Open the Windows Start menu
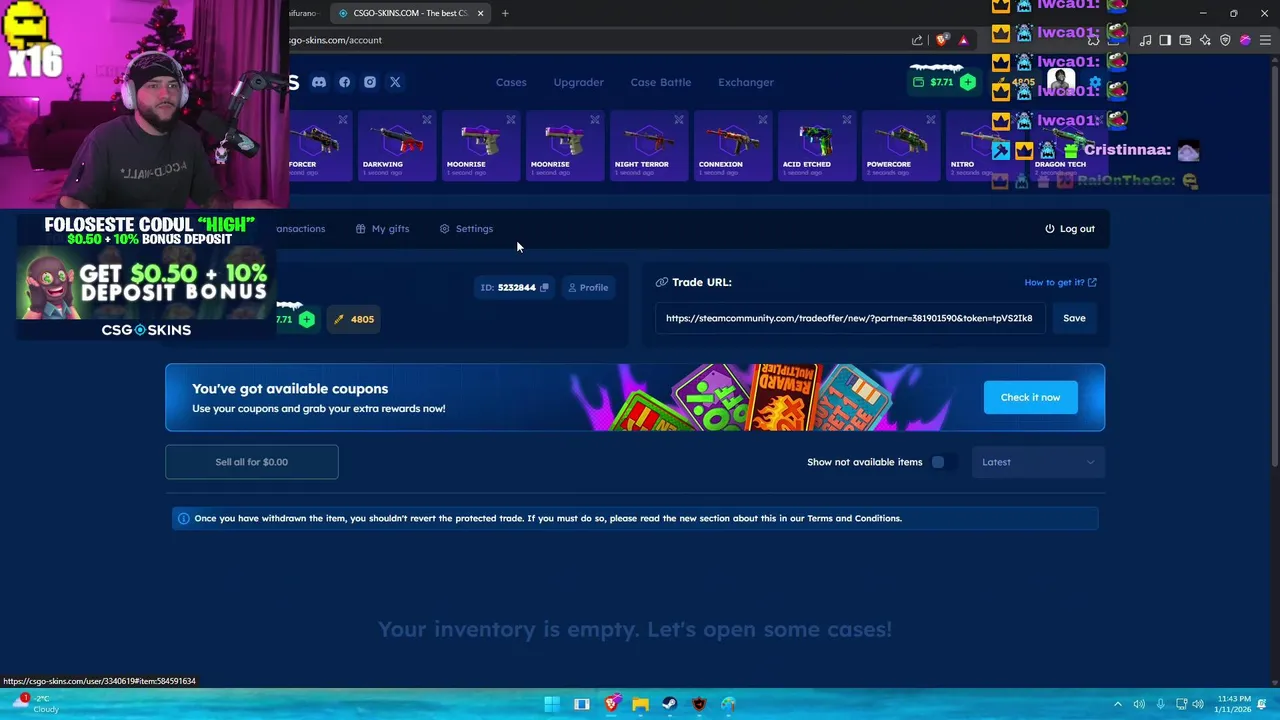 552,704
